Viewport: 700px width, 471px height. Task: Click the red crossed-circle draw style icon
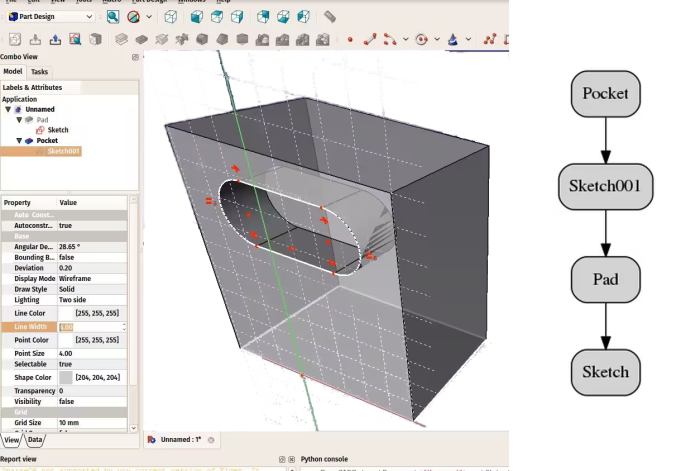(133, 17)
